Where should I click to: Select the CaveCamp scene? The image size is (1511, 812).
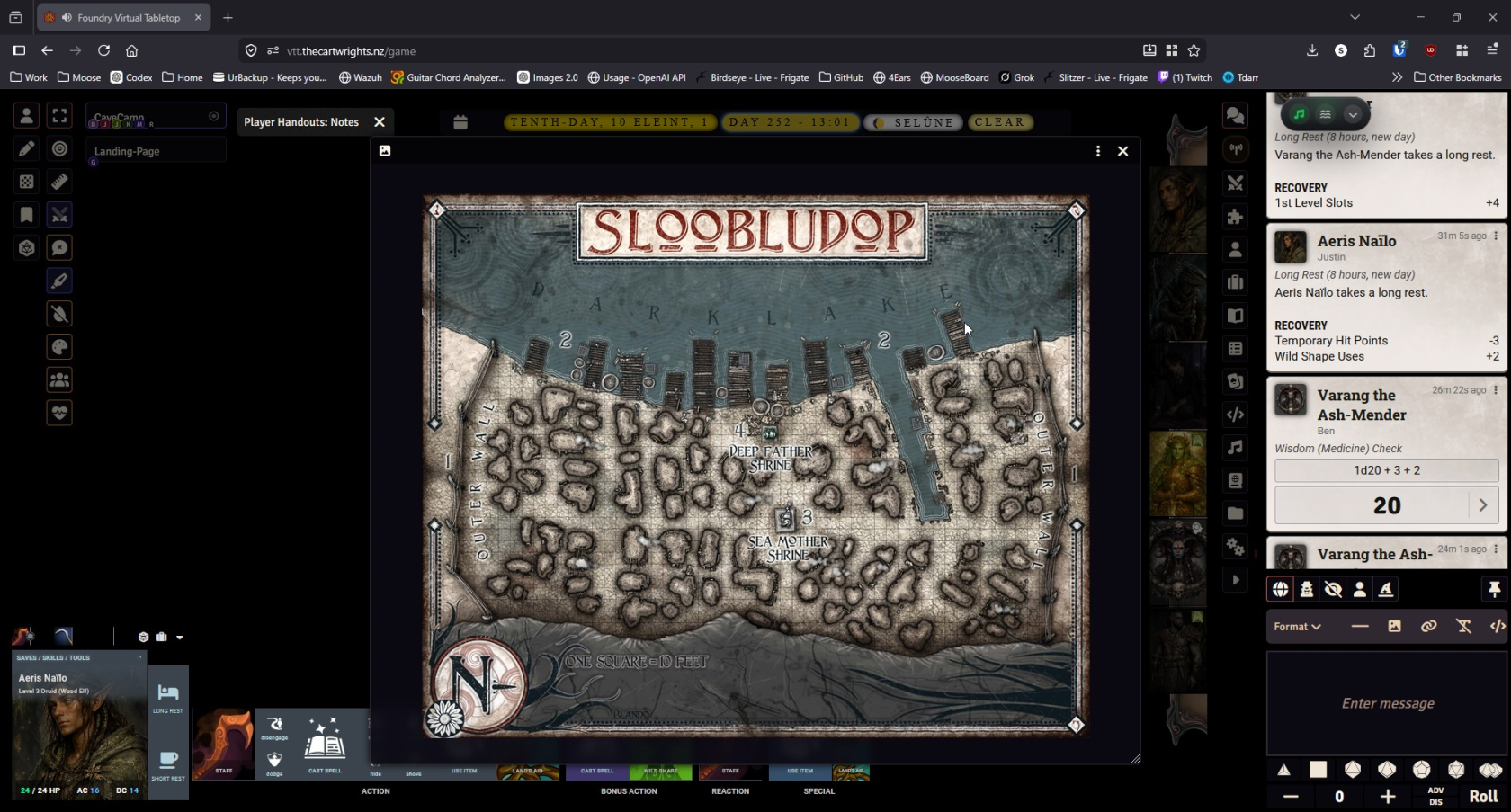(155, 117)
